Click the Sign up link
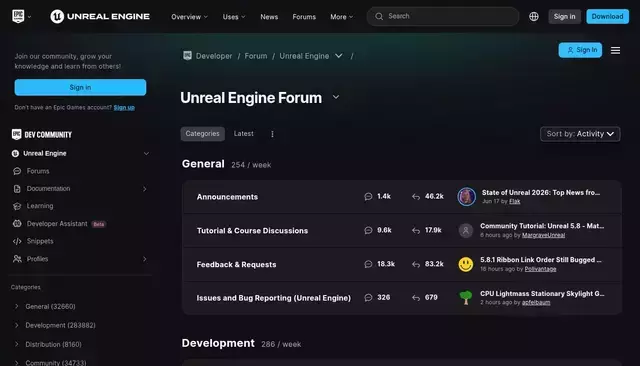Screen dimensions: 640x366 tap(124, 107)
